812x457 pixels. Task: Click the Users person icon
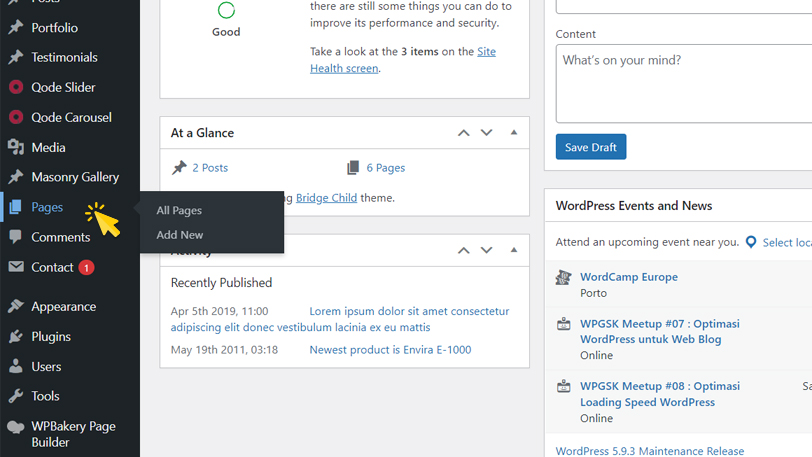tap(15, 367)
